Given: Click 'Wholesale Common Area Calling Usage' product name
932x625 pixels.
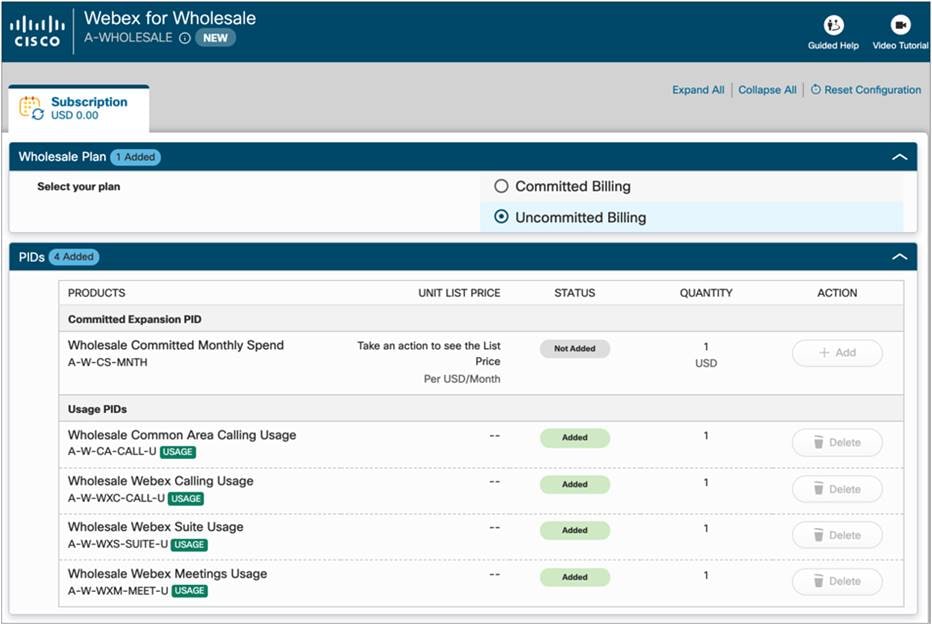Looking at the screenshot, I should click(x=182, y=435).
